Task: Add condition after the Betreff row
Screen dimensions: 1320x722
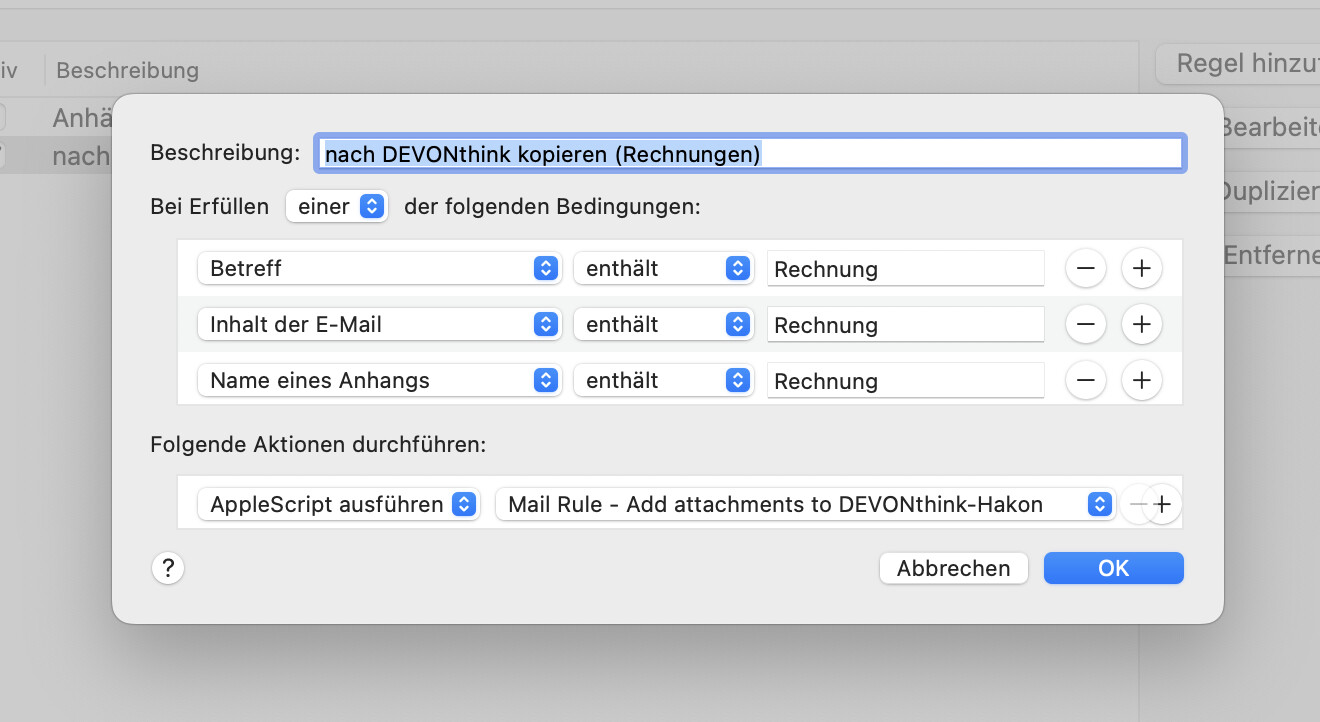Action: pos(1142,268)
